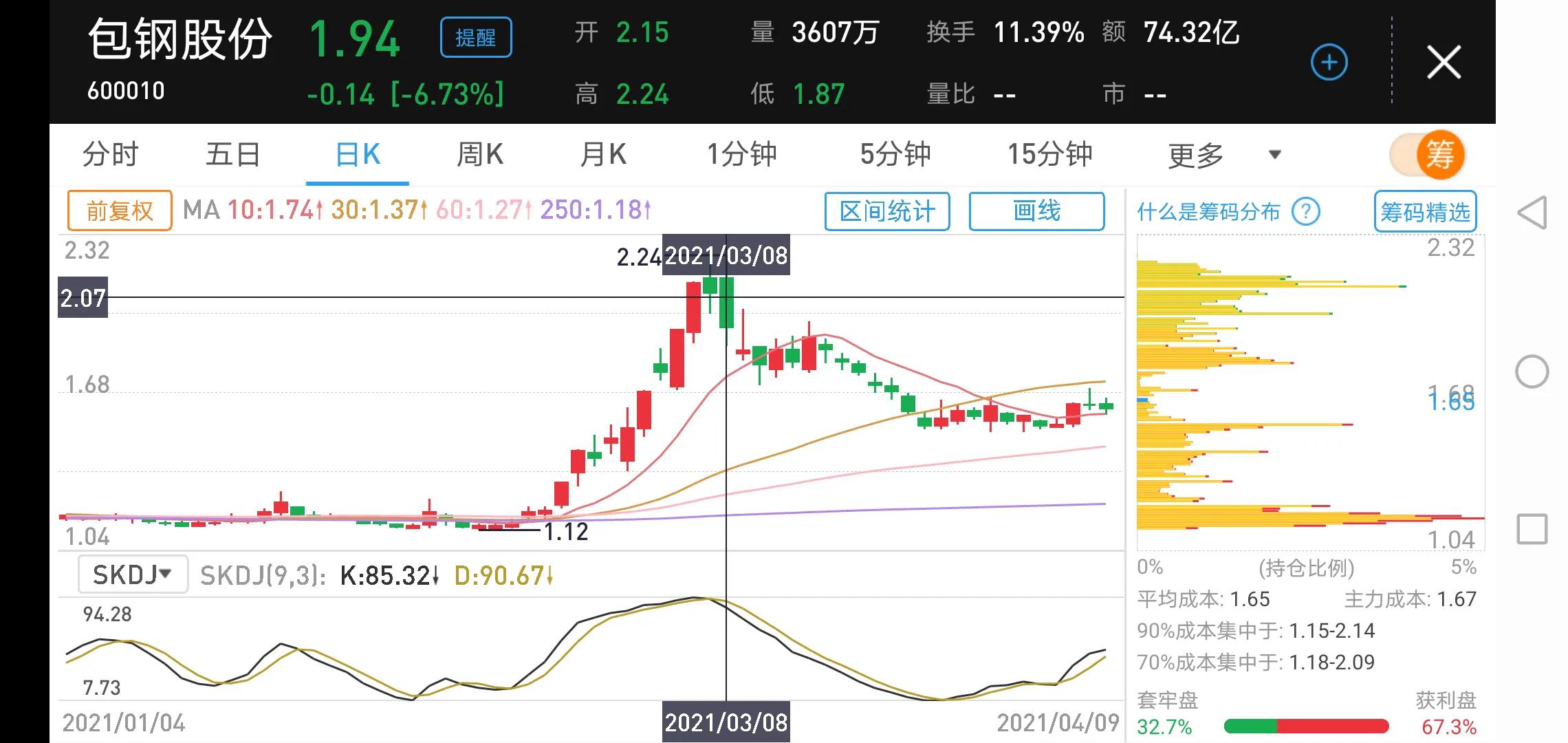Screen dimensions: 1568x743
Task: Click the triangle arrow beside 更多
Action: click(1274, 155)
